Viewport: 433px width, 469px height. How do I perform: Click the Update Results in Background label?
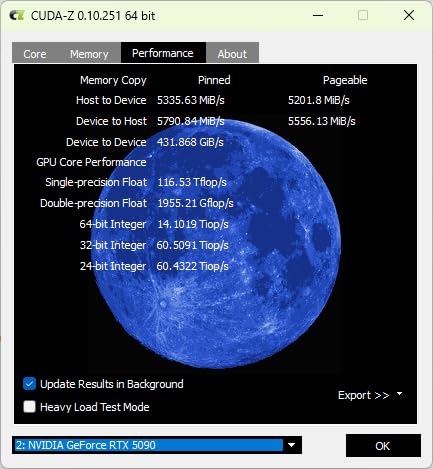112,384
